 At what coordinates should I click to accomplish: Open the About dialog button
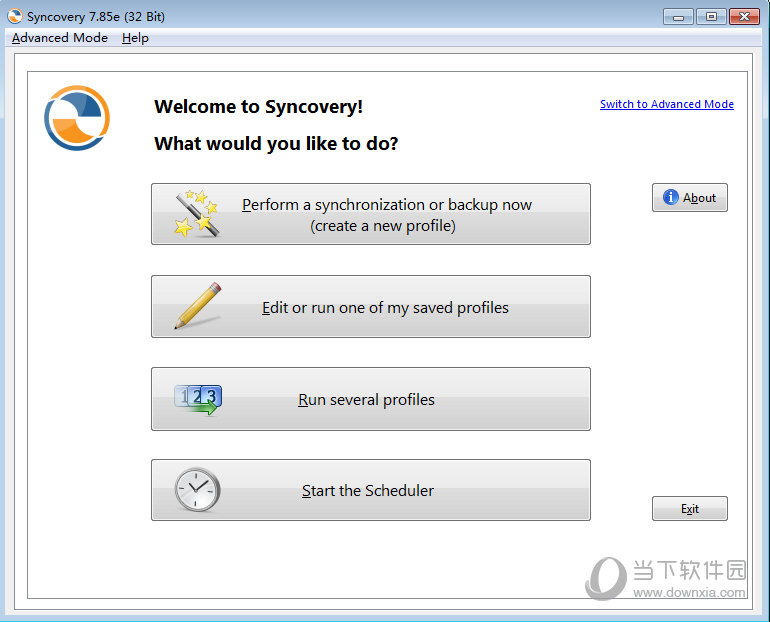(689, 197)
